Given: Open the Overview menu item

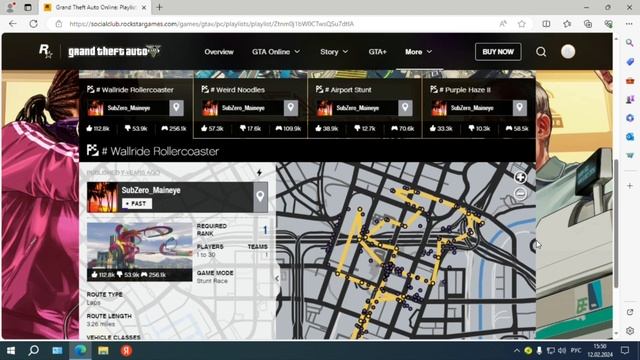Looking at the screenshot, I should (x=219, y=52).
